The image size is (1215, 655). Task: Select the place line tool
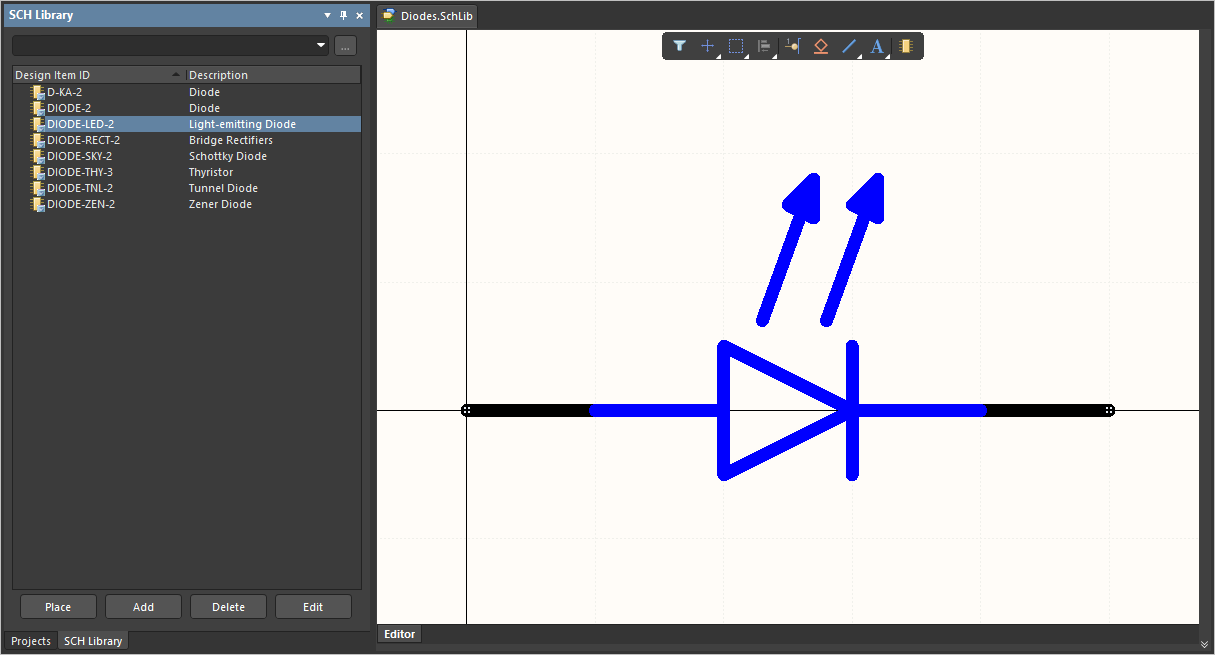(849, 46)
